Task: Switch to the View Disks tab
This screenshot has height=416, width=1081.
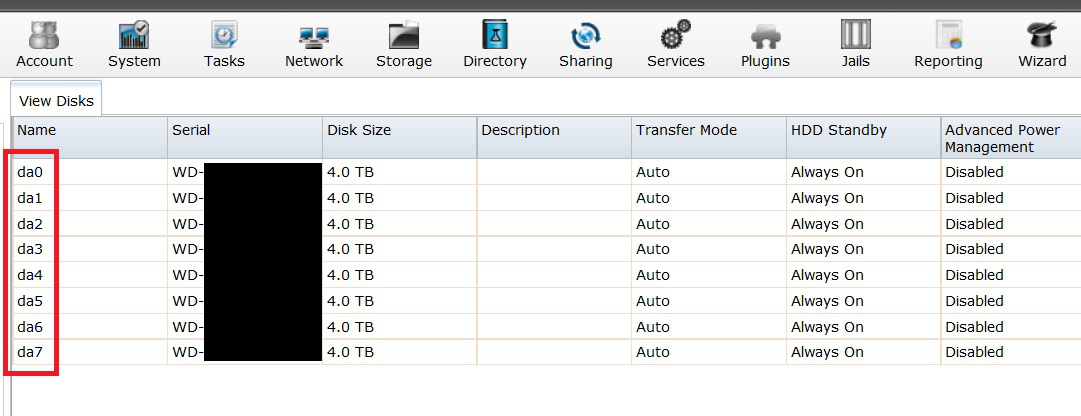Action: click(x=56, y=100)
